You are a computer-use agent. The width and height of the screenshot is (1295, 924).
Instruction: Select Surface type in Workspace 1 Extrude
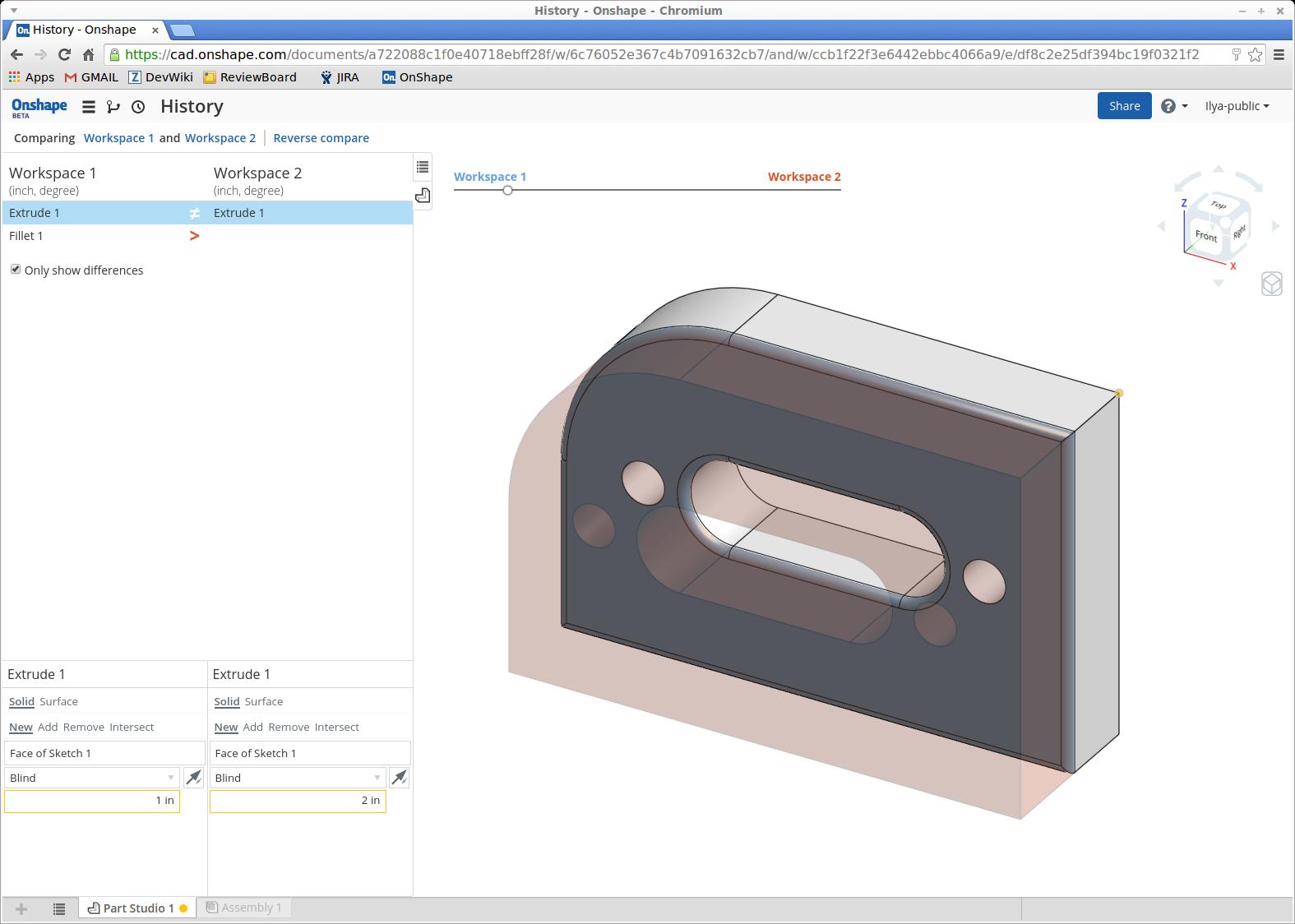coord(58,702)
